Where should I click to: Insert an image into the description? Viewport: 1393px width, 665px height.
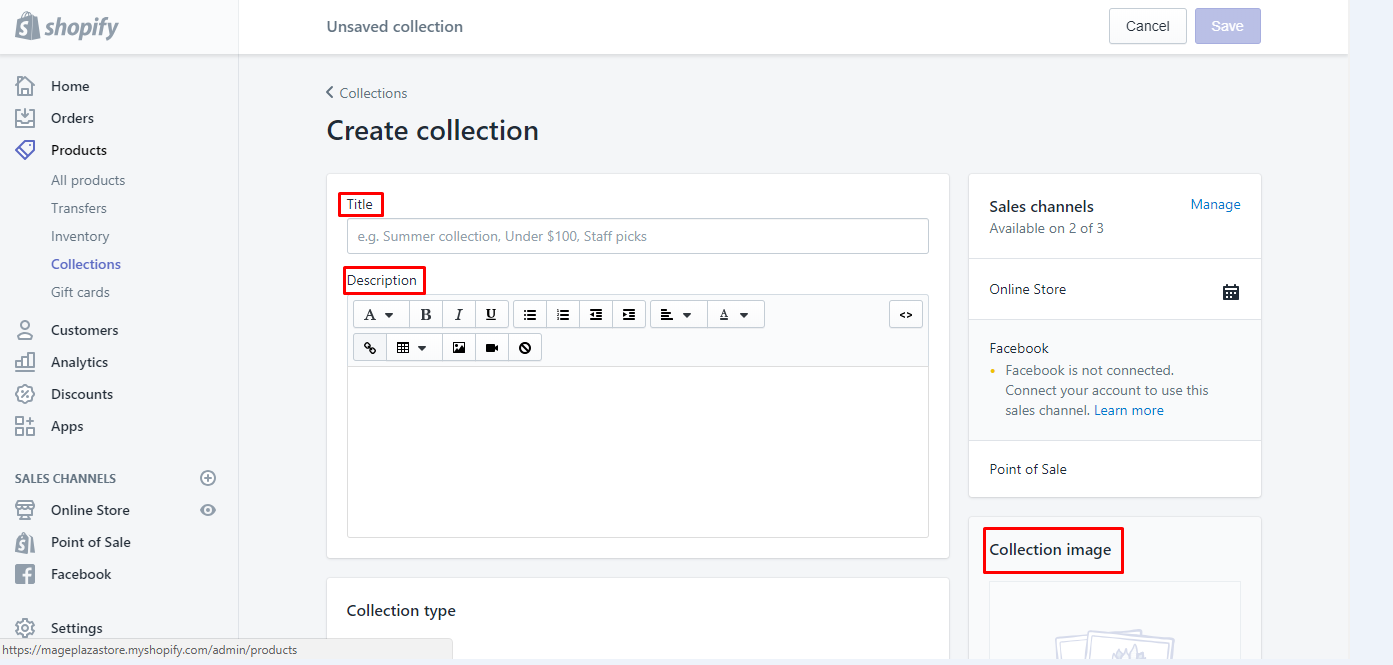pos(459,347)
